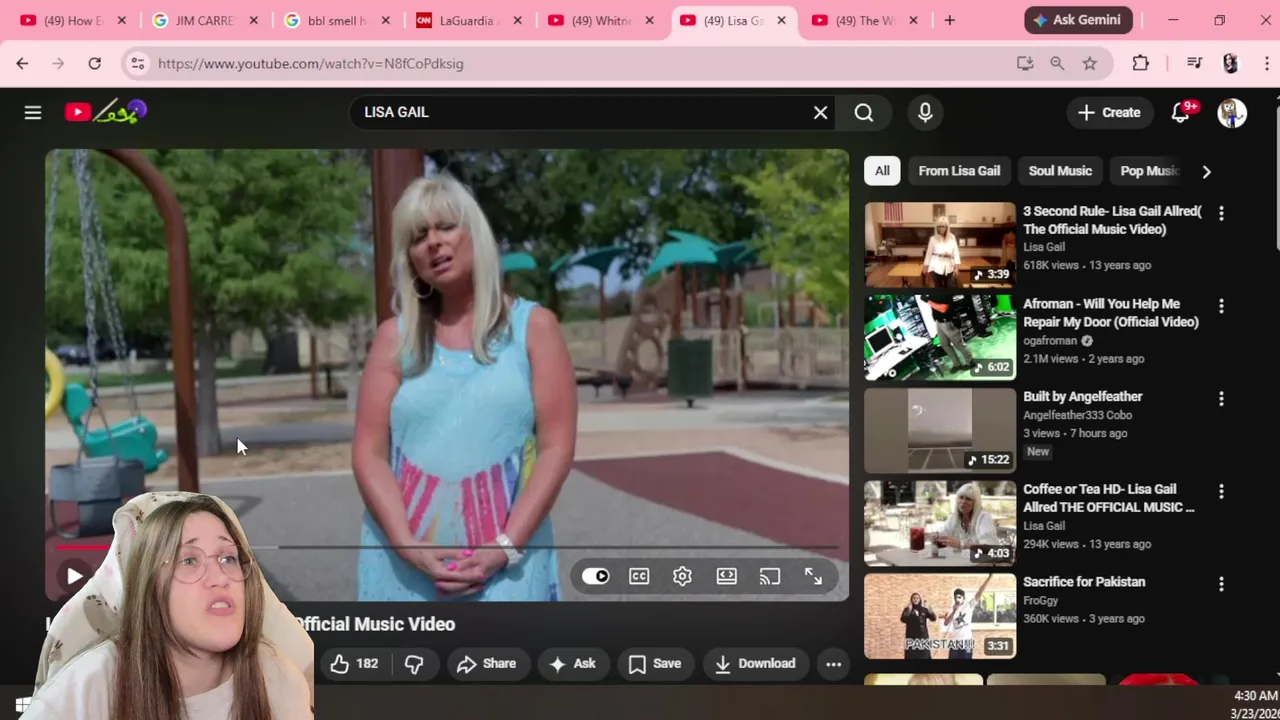Image resolution: width=1280 pixels, height=720 pixels.
Task: Open options for the 3 Second Rule video
Action: coord(1221,213)
